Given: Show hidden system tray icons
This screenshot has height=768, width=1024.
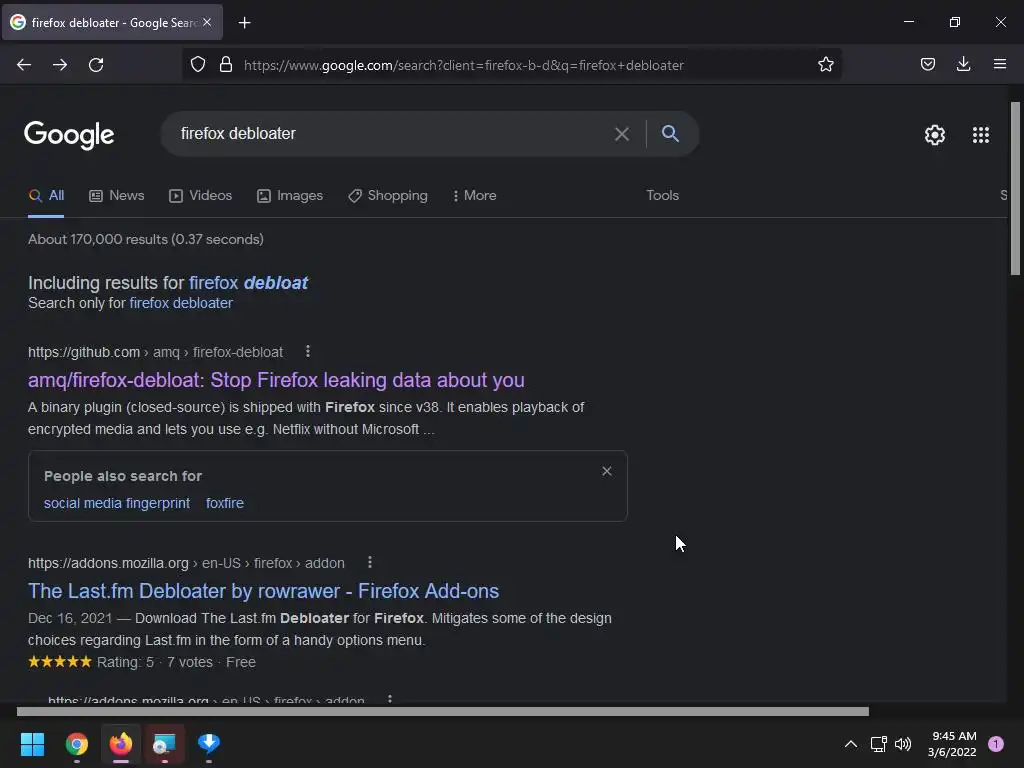Looking at the screenshot, I should tap(850, 743).
